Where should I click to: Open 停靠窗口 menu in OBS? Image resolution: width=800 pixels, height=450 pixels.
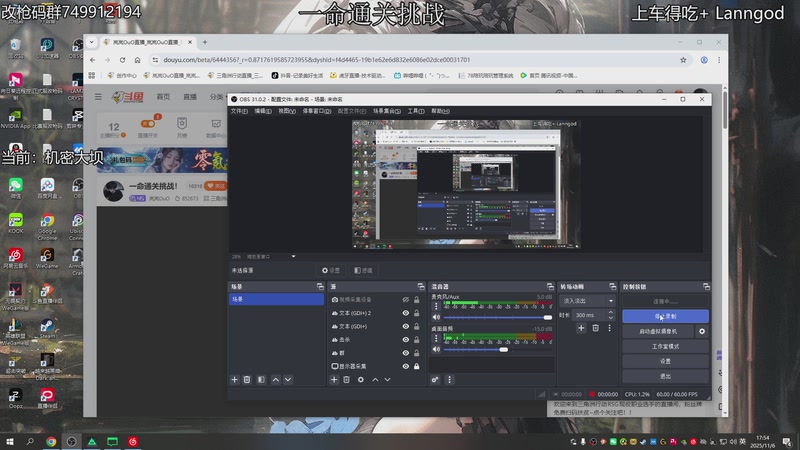pyautogui.click(x=317, y=111)
